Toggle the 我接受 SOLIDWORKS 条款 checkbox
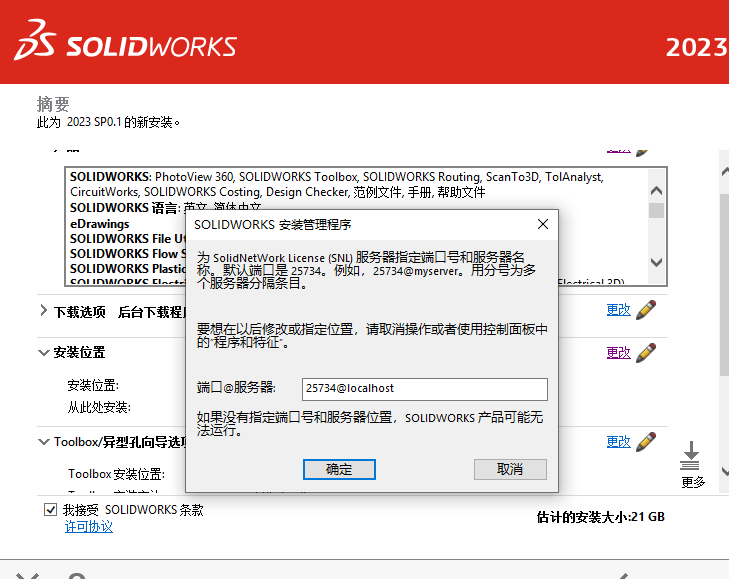Screen dimensions: 729x579 tap(50, 510)
